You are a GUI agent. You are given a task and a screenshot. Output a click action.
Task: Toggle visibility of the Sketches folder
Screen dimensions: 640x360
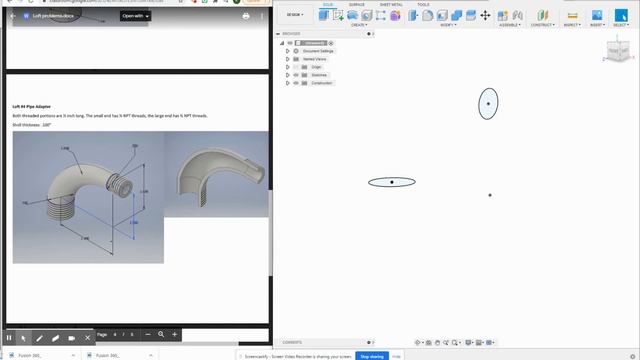[x=296, y=75]
